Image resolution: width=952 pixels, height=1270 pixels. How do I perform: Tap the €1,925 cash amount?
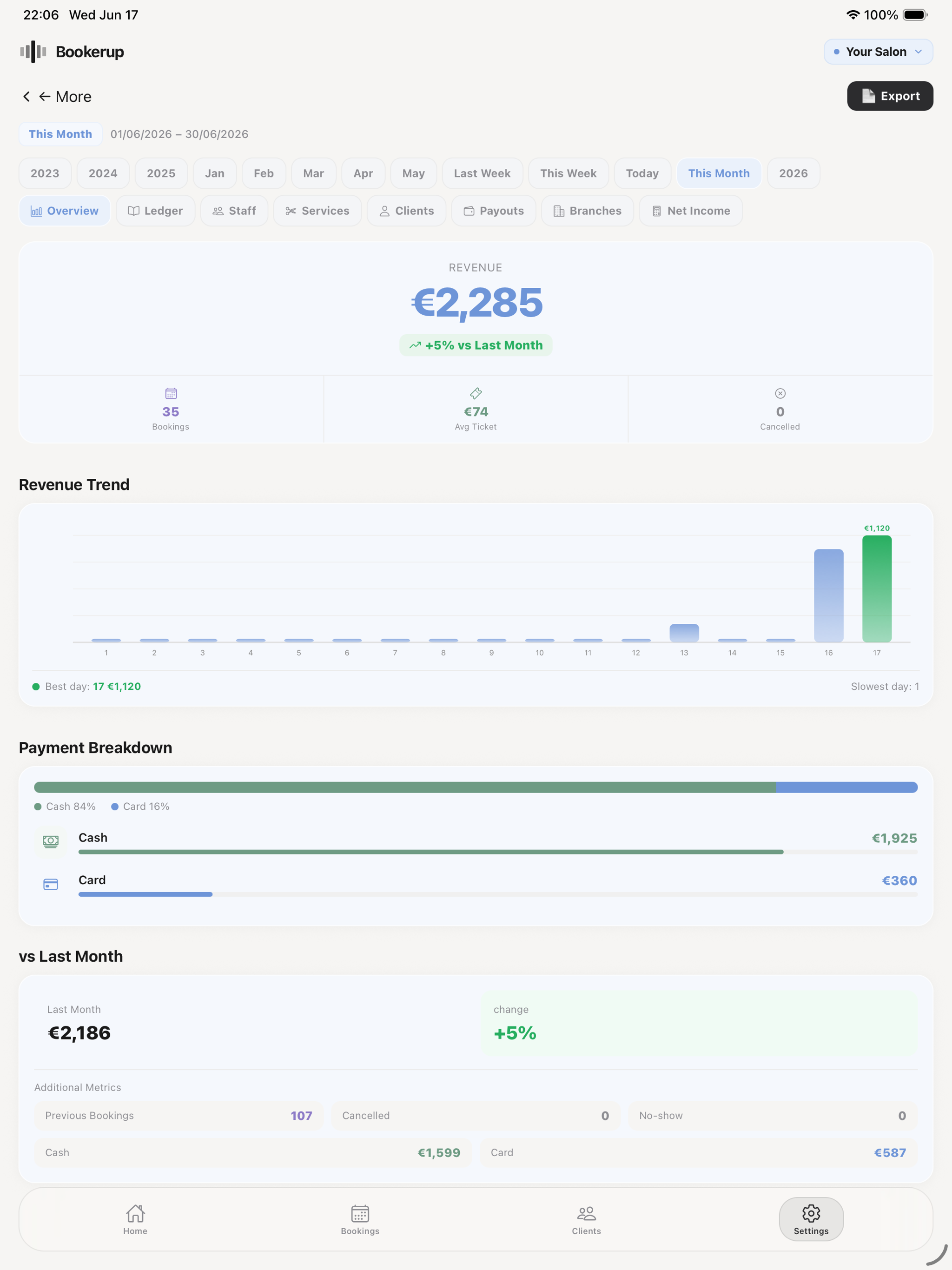click(x=894, y=838)
